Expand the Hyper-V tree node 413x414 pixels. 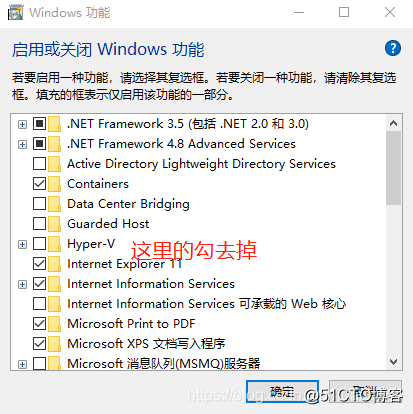22,244
